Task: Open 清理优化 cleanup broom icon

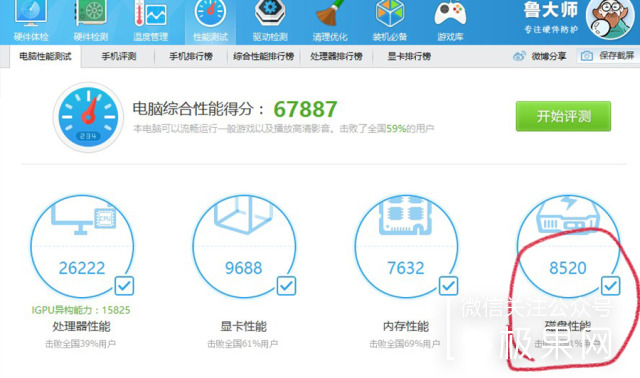Action: click(x=330, y=21)
